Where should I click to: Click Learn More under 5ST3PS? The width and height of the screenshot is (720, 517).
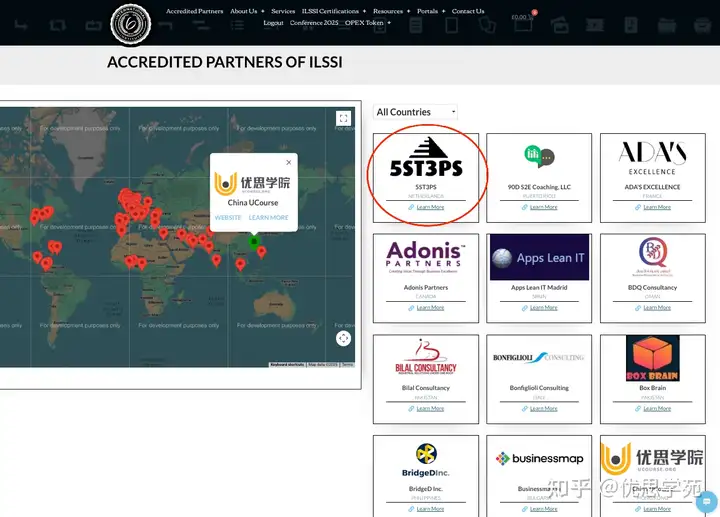430,207
